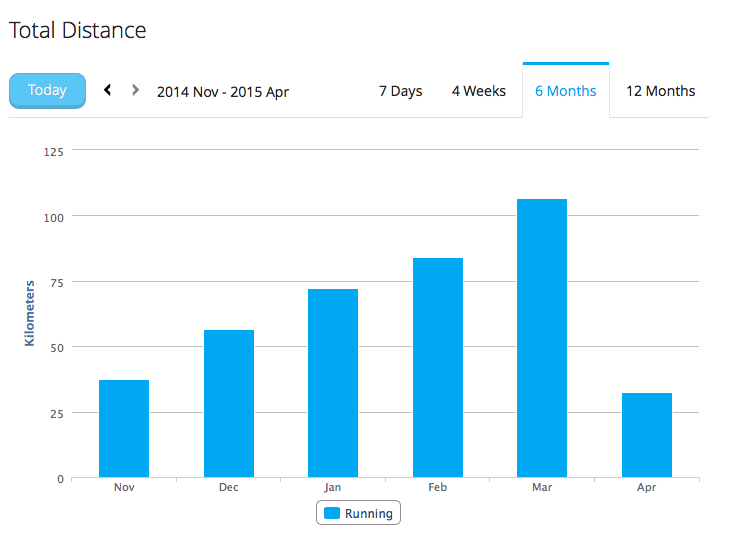The image size is (729, 545).
Task: Click the April distance bar
Action: coord(647,435)
